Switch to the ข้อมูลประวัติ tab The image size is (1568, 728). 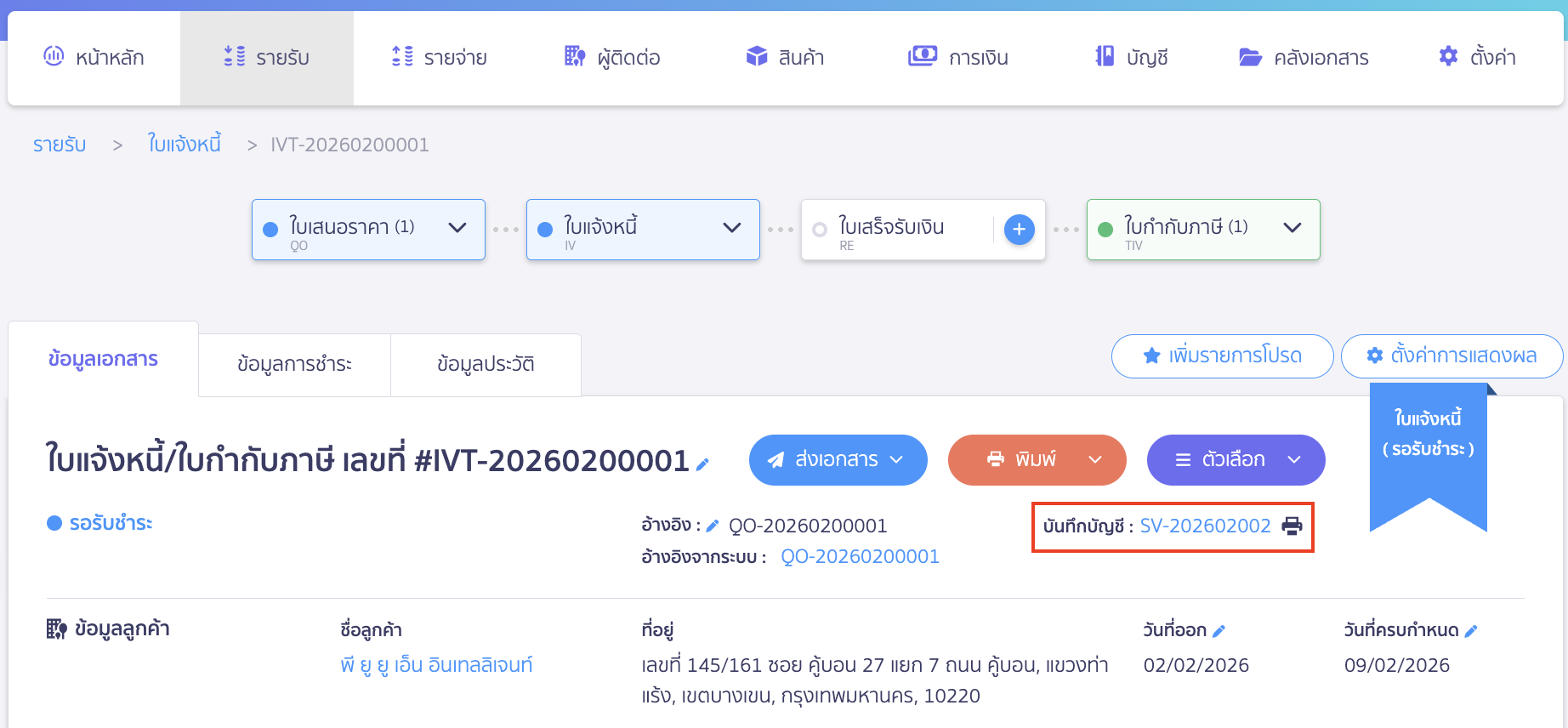(x=486, y=365)
